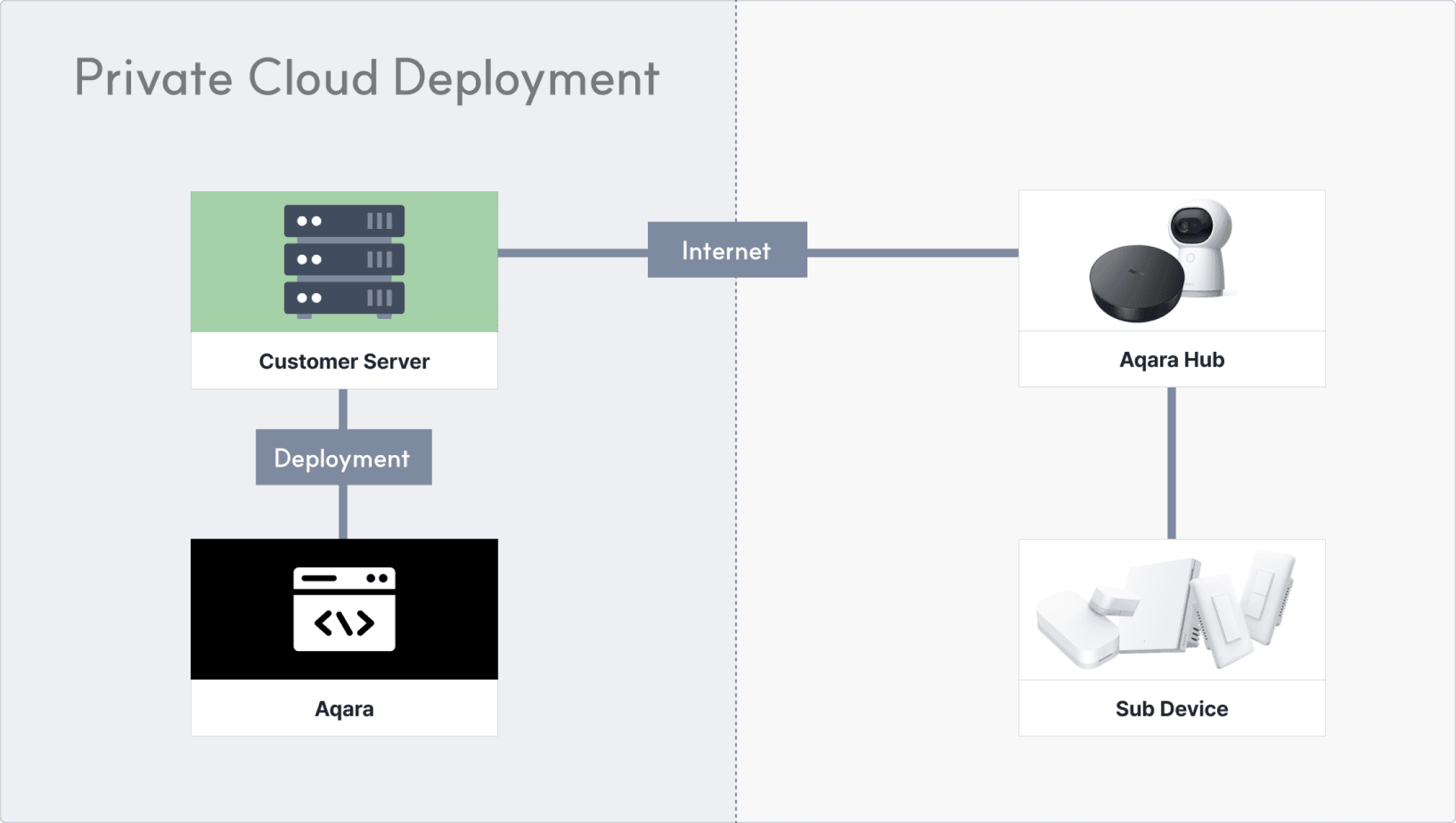Select the Aqara Hub product image
The height and width of the screenshot is (823, 1456).
1163,261
